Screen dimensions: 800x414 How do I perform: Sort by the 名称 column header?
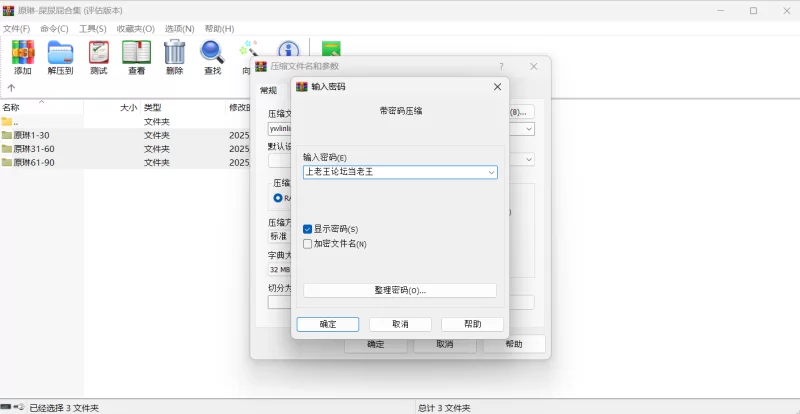(11, 108)
